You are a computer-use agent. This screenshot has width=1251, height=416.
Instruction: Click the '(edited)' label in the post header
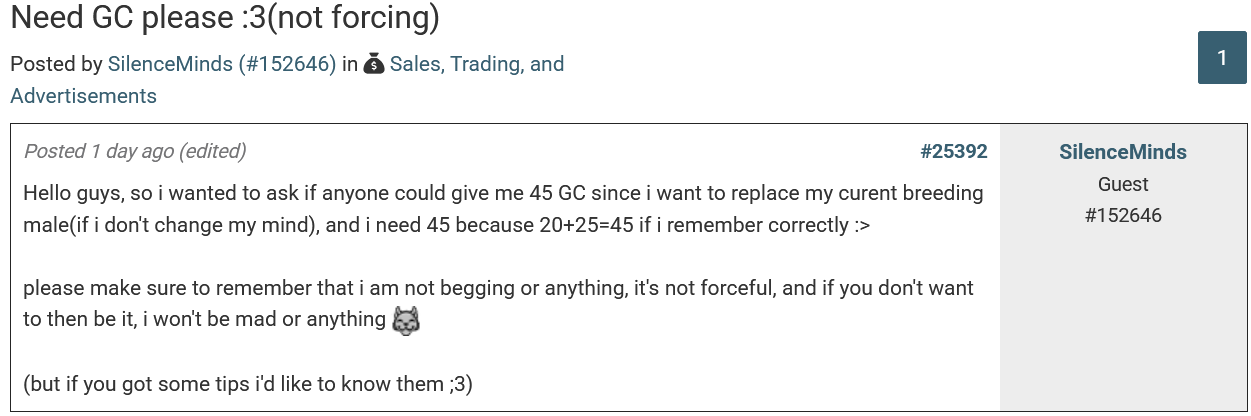coord(212,151)
